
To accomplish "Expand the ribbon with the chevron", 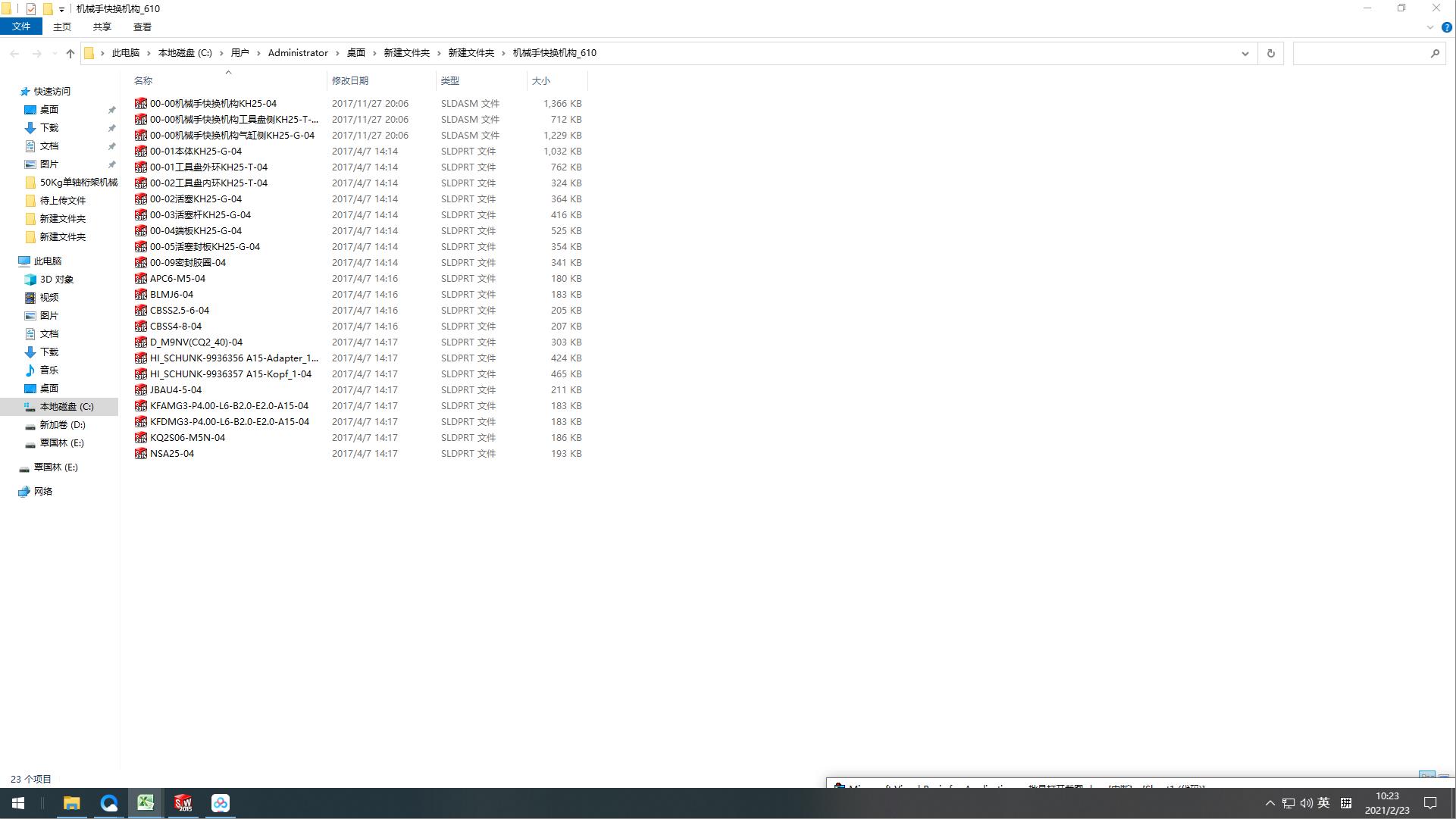I will (x=1430, y=27).
